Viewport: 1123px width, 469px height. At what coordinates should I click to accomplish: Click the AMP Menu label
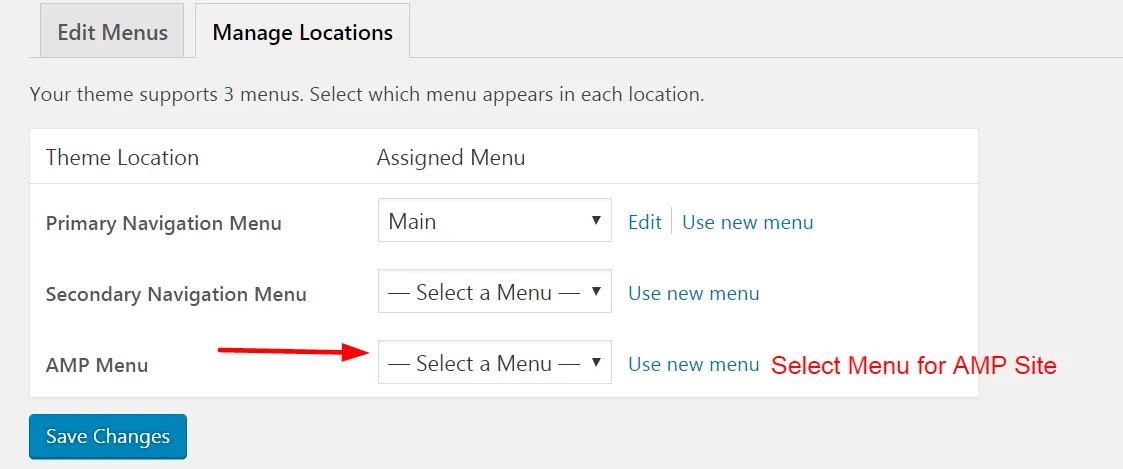[x=97, y=365]
